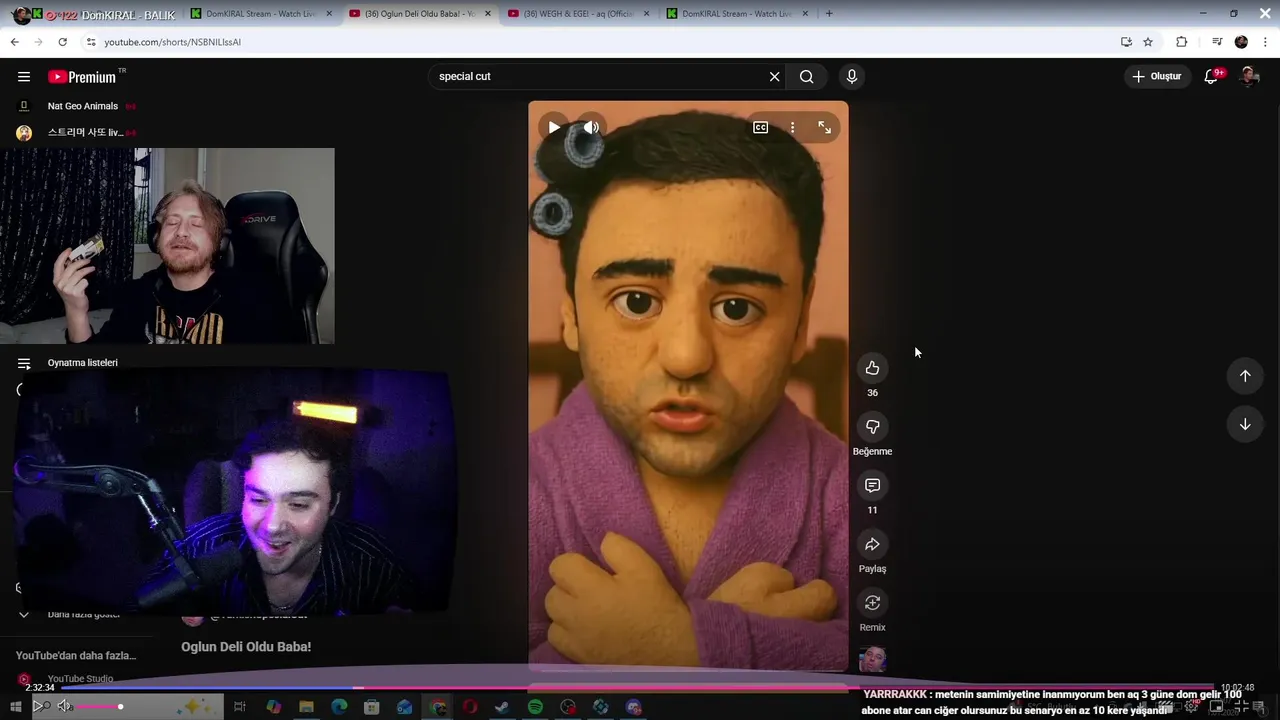
Task: Open the Chrome profile avatar
Action: pos(1241,42)
